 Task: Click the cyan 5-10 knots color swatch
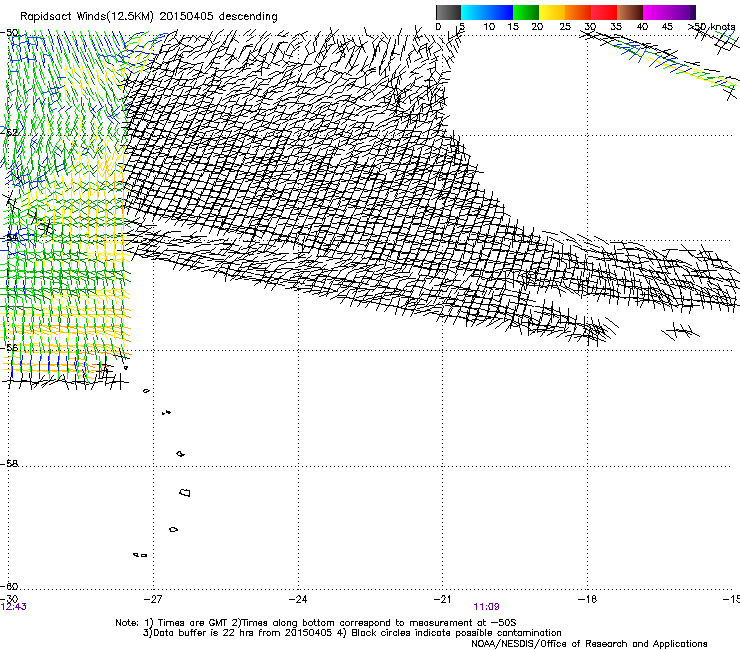pos(474,12)
